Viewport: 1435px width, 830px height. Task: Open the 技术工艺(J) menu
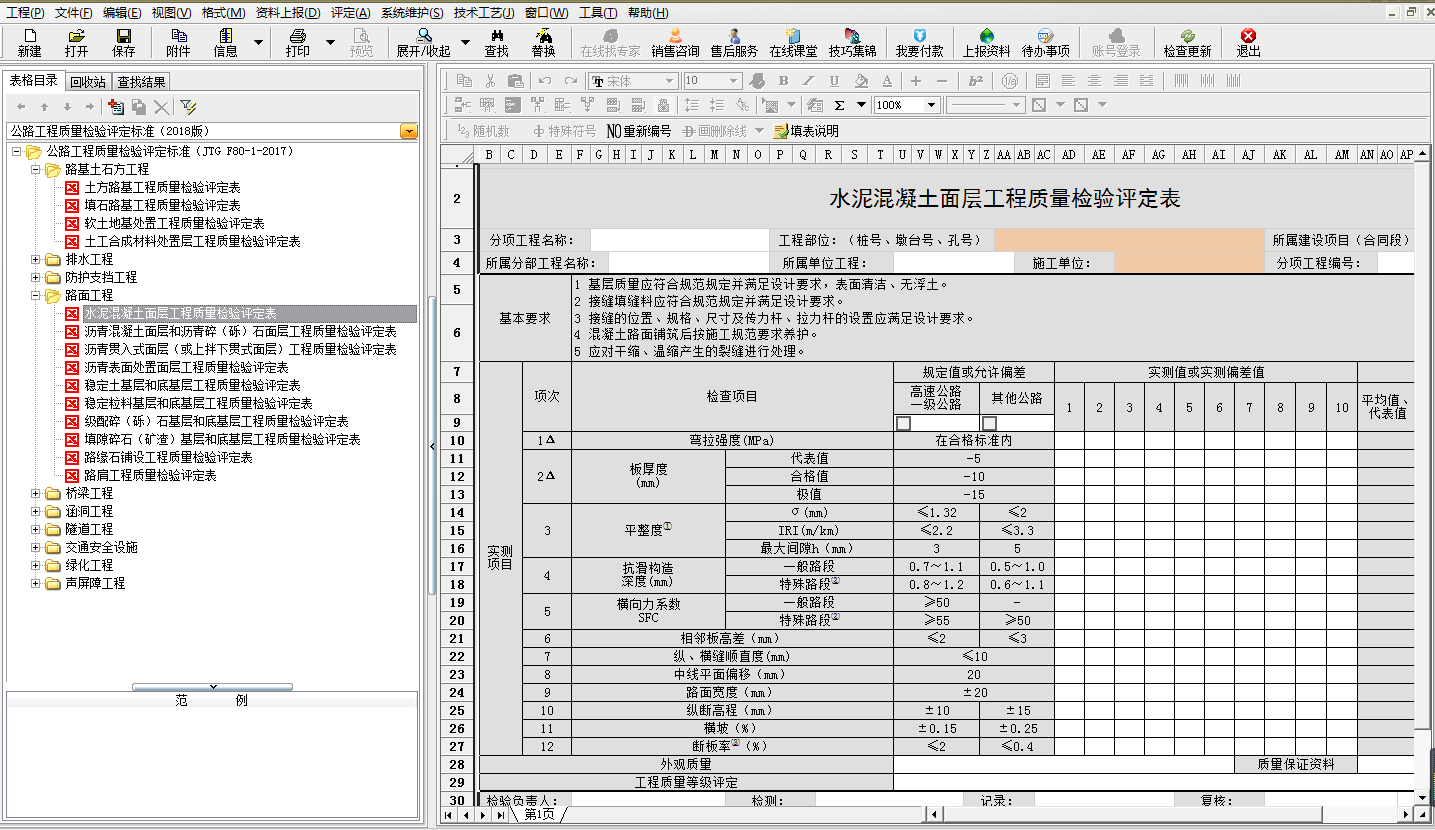(x=484, y=13)
